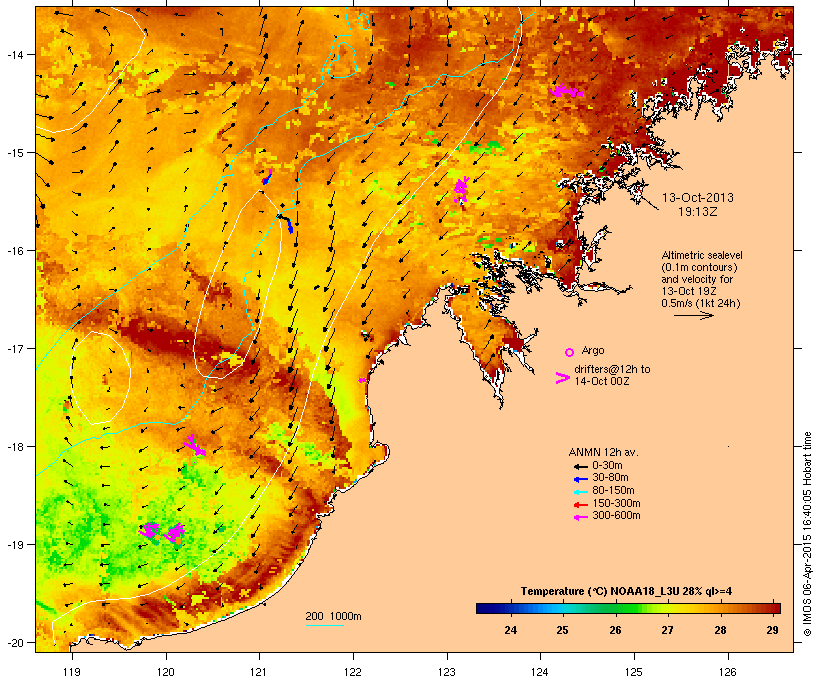Click the cyan 200 1000m isobath line sample

pos(324,625)
